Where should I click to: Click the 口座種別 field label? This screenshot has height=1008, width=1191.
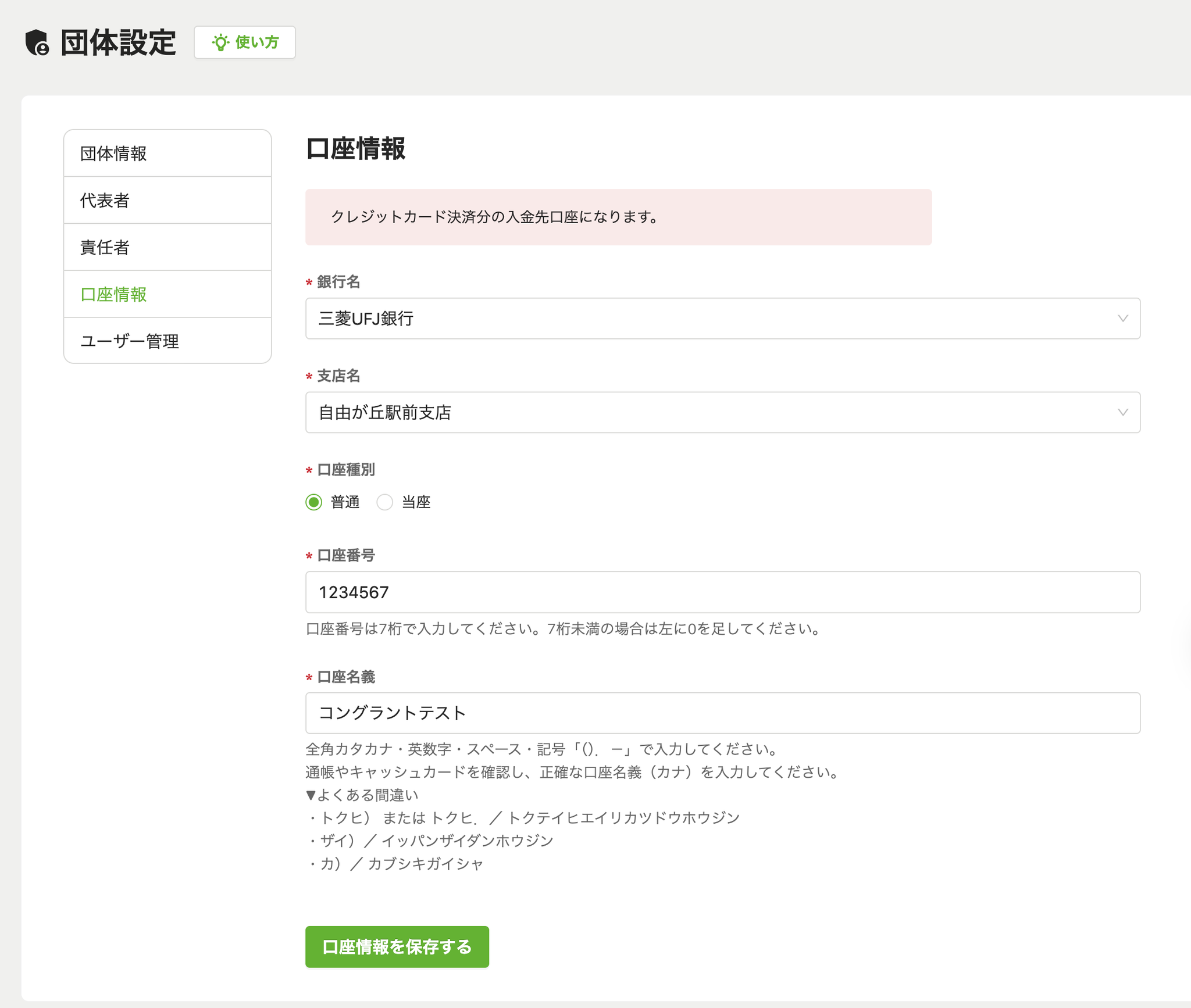click(346, 470)
